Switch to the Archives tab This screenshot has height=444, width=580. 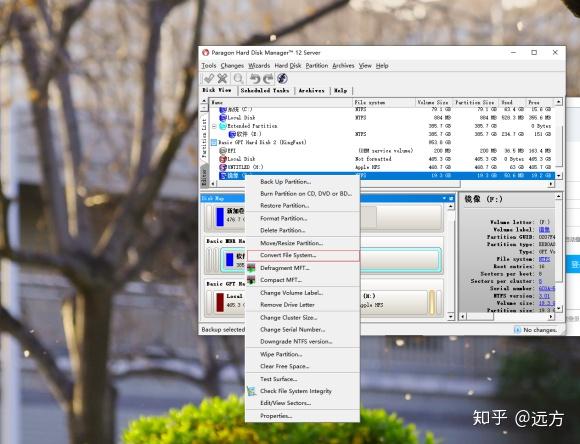(x=311, y=90)
